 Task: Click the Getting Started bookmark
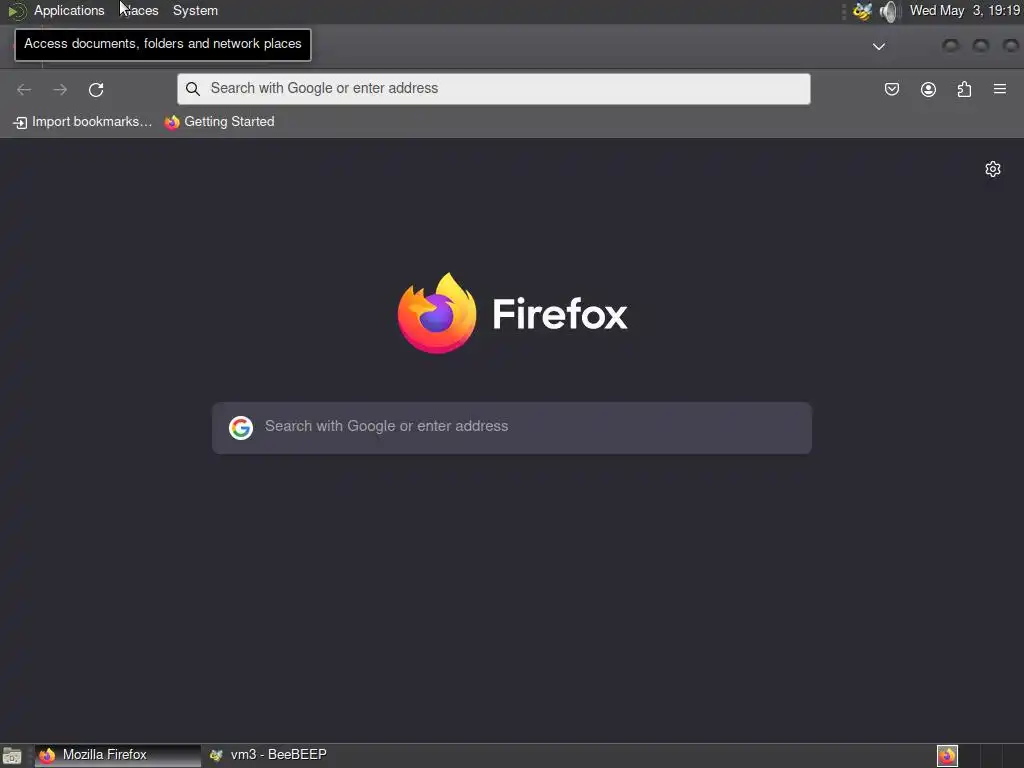tap(219, 121)
